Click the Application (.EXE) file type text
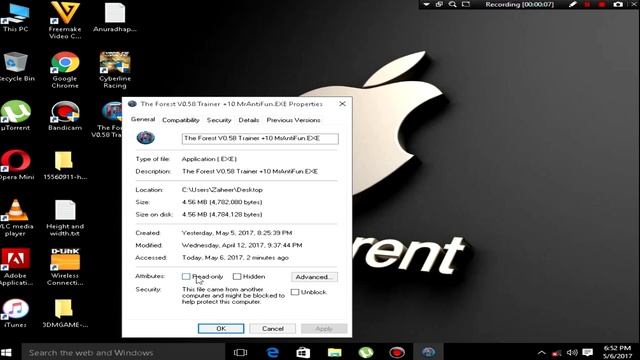This screenshot has height=360, width=640. [x=209, y=159]
